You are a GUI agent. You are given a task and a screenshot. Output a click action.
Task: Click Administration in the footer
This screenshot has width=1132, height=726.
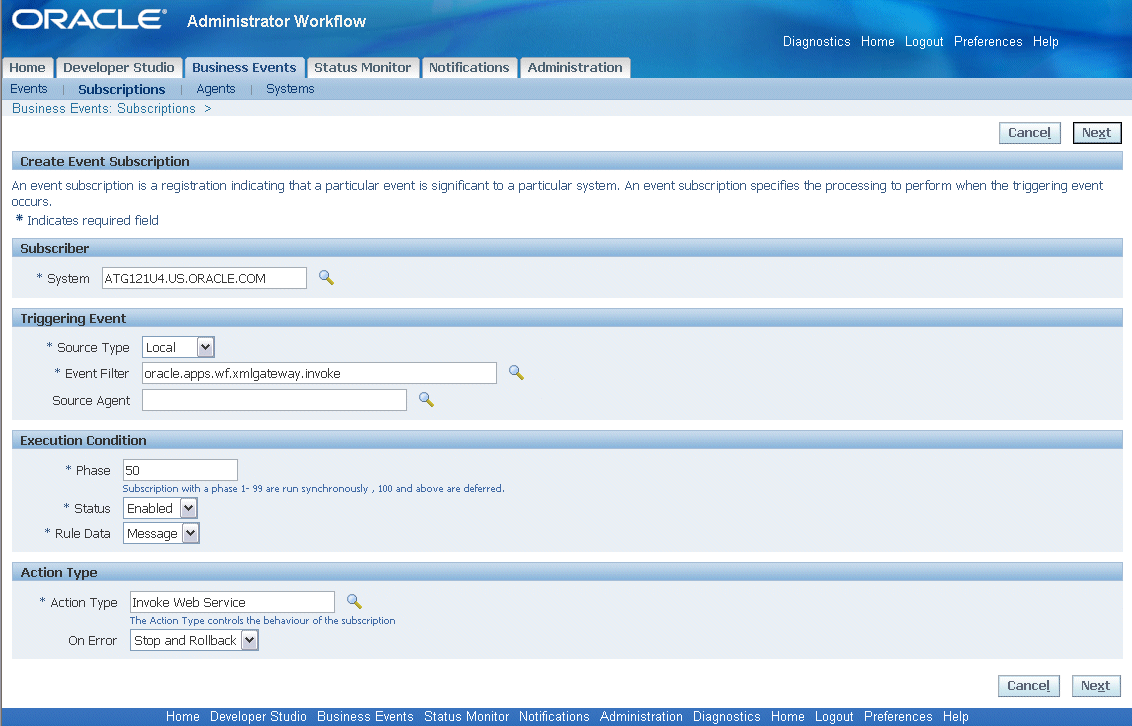click(641, 717)
